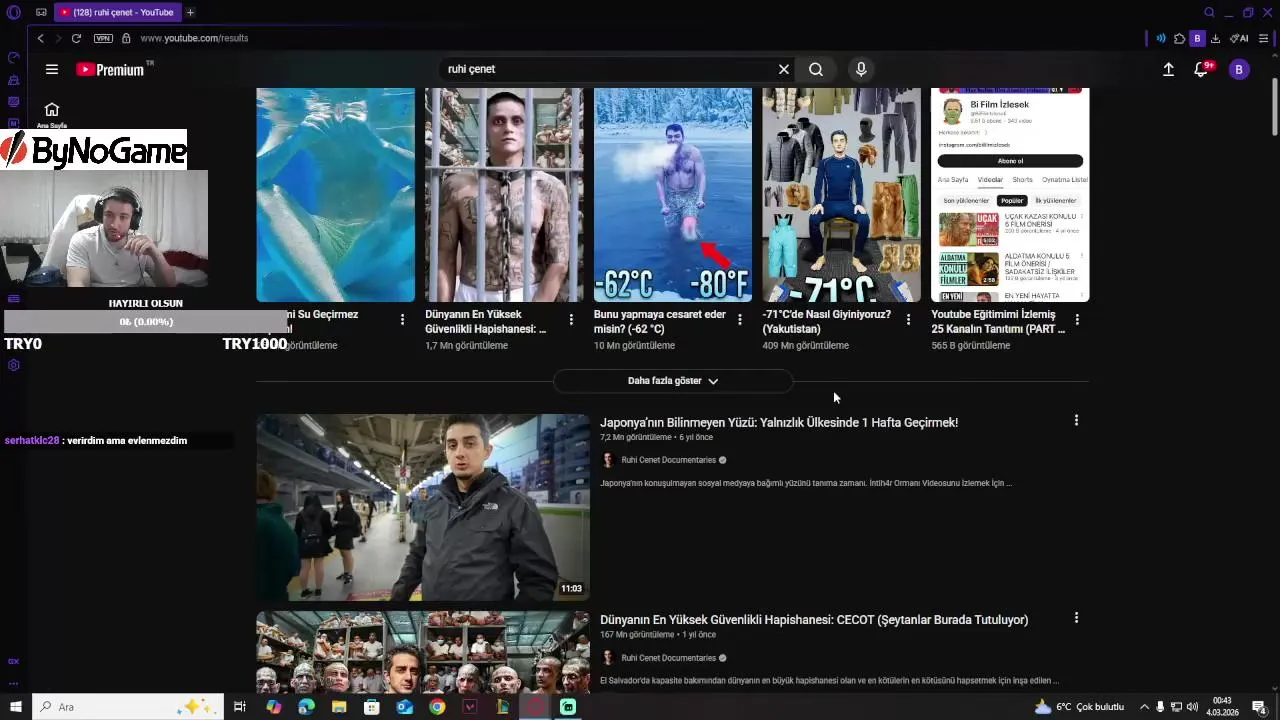The image size is (1280, 720).
Task: Play the CECOT prison video thumbnail
Action: (423, 652)
